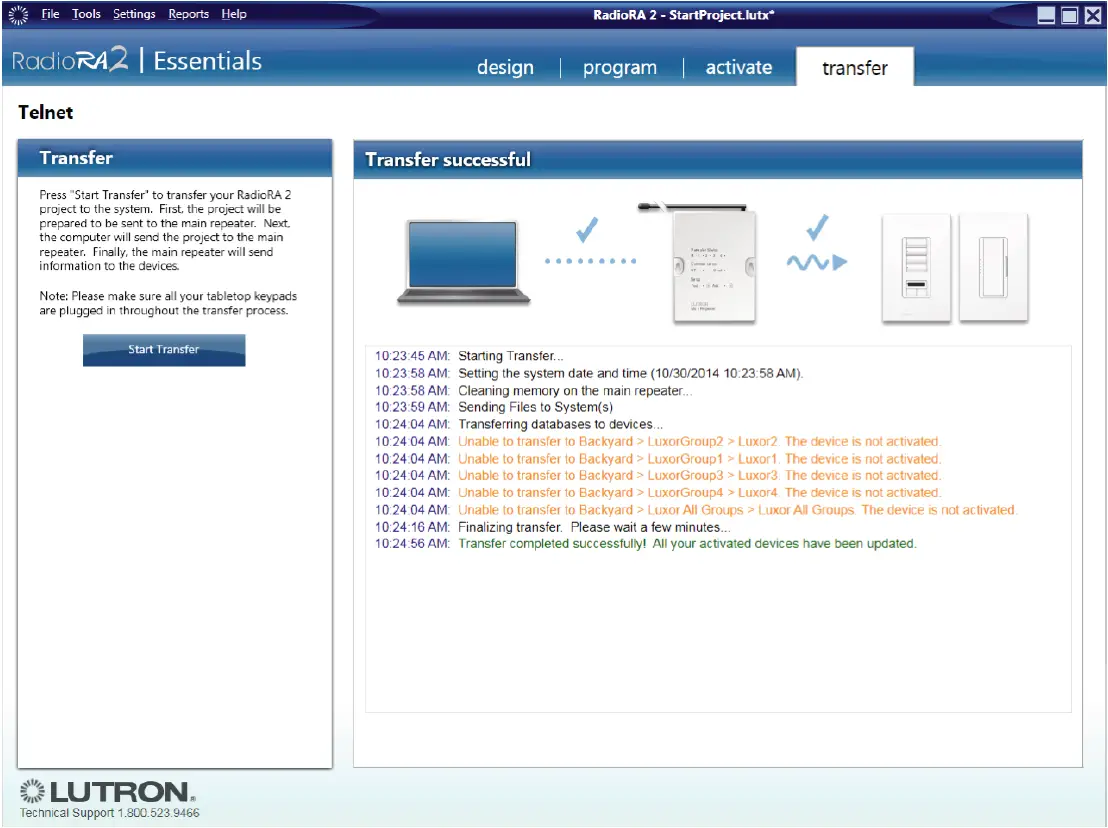Select the Luxor1 unable to transfer warning
The height and width of the screenshot is (828, 1108).
point(658,459)
